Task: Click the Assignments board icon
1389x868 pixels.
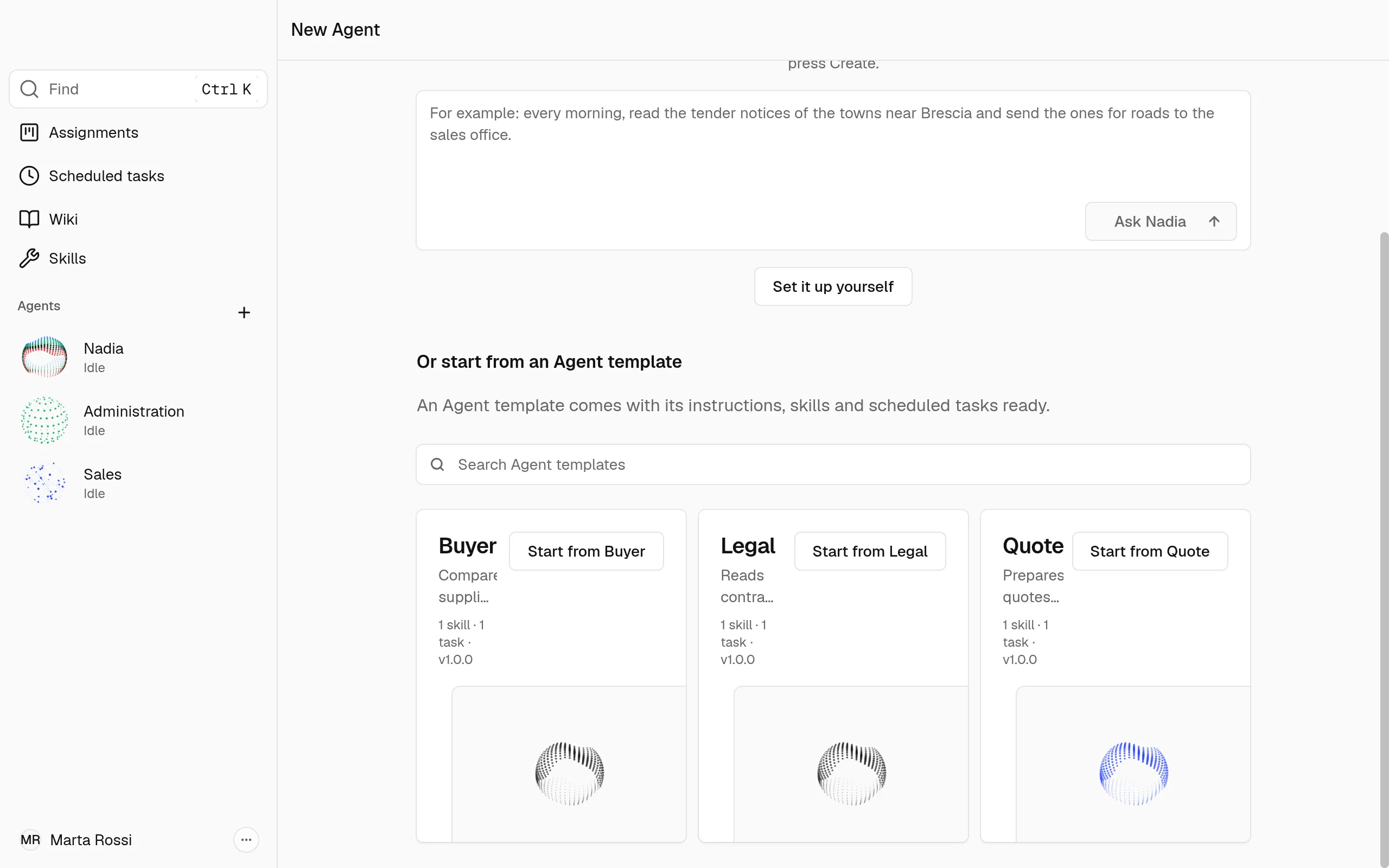Action: (x=29, y=132)
